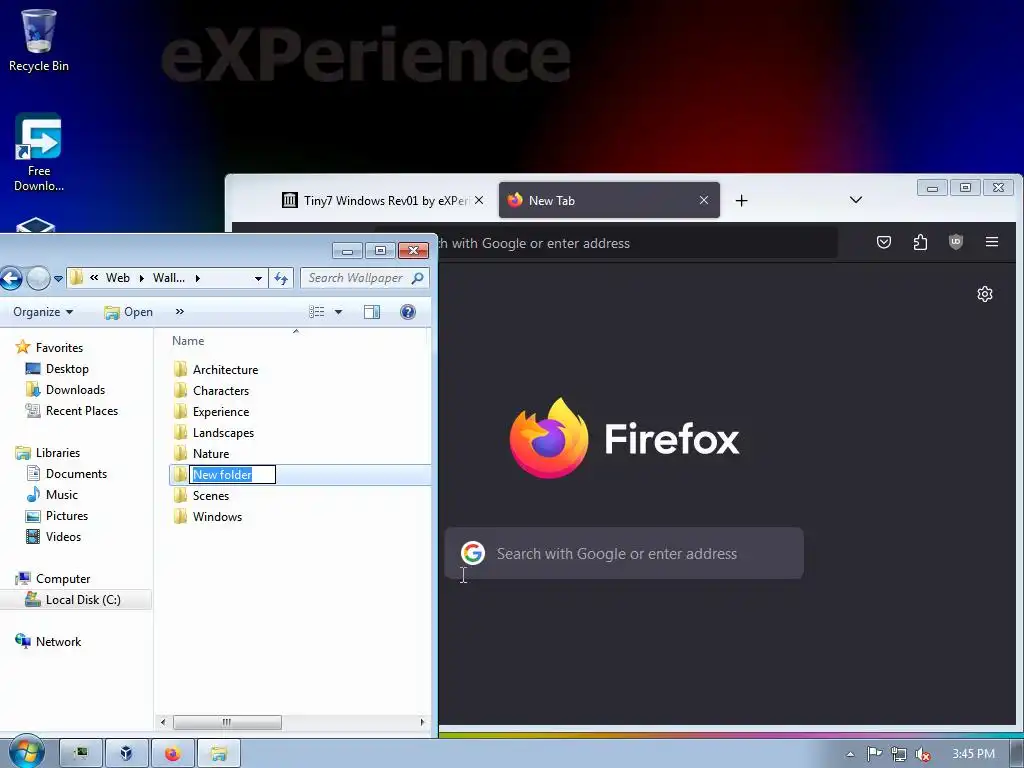The height and width of the screenshot is (768, 1024).
Task: Select the Characters folder
Action: click(x=220, y=391)
